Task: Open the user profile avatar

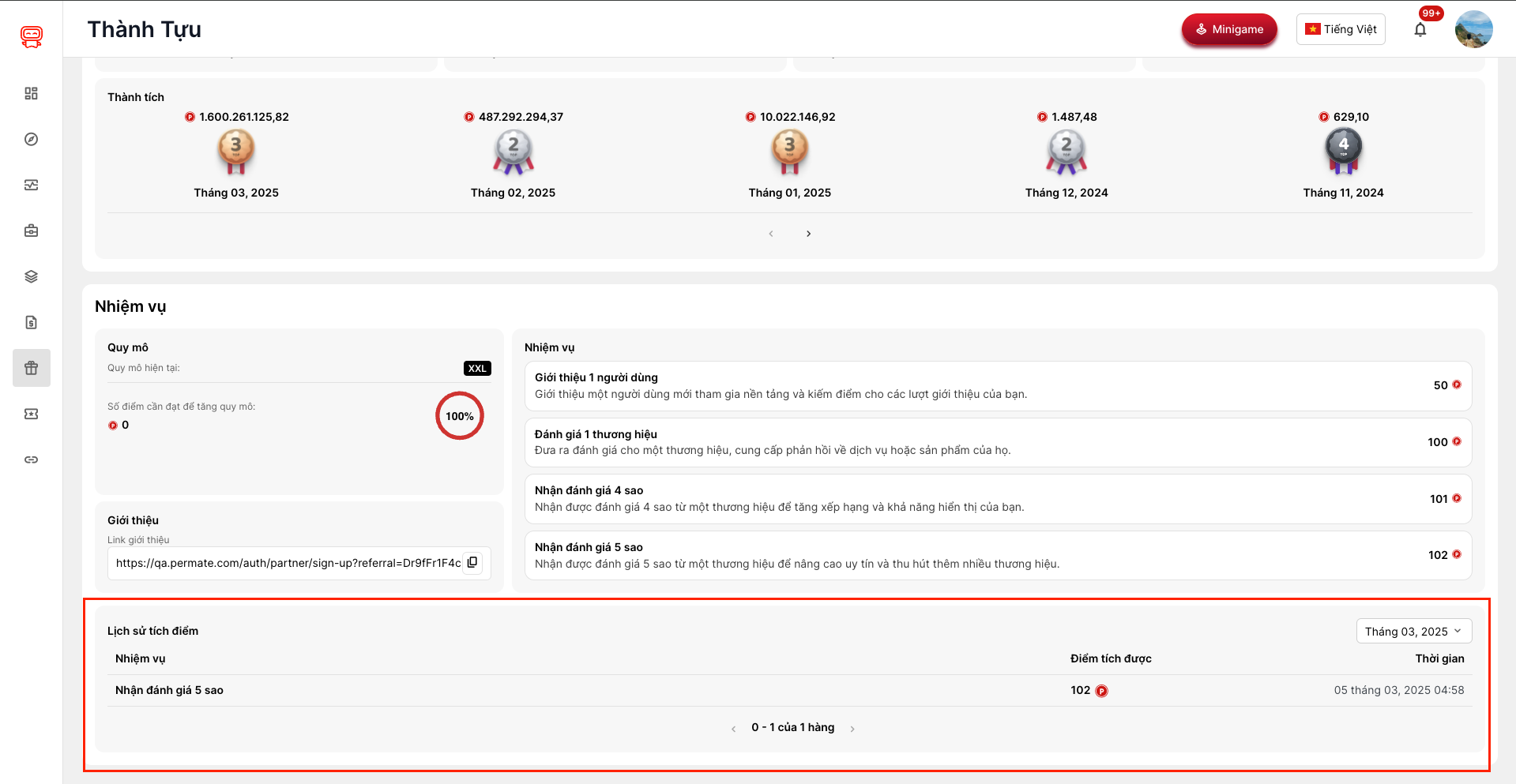Action: click(1473, 30)
